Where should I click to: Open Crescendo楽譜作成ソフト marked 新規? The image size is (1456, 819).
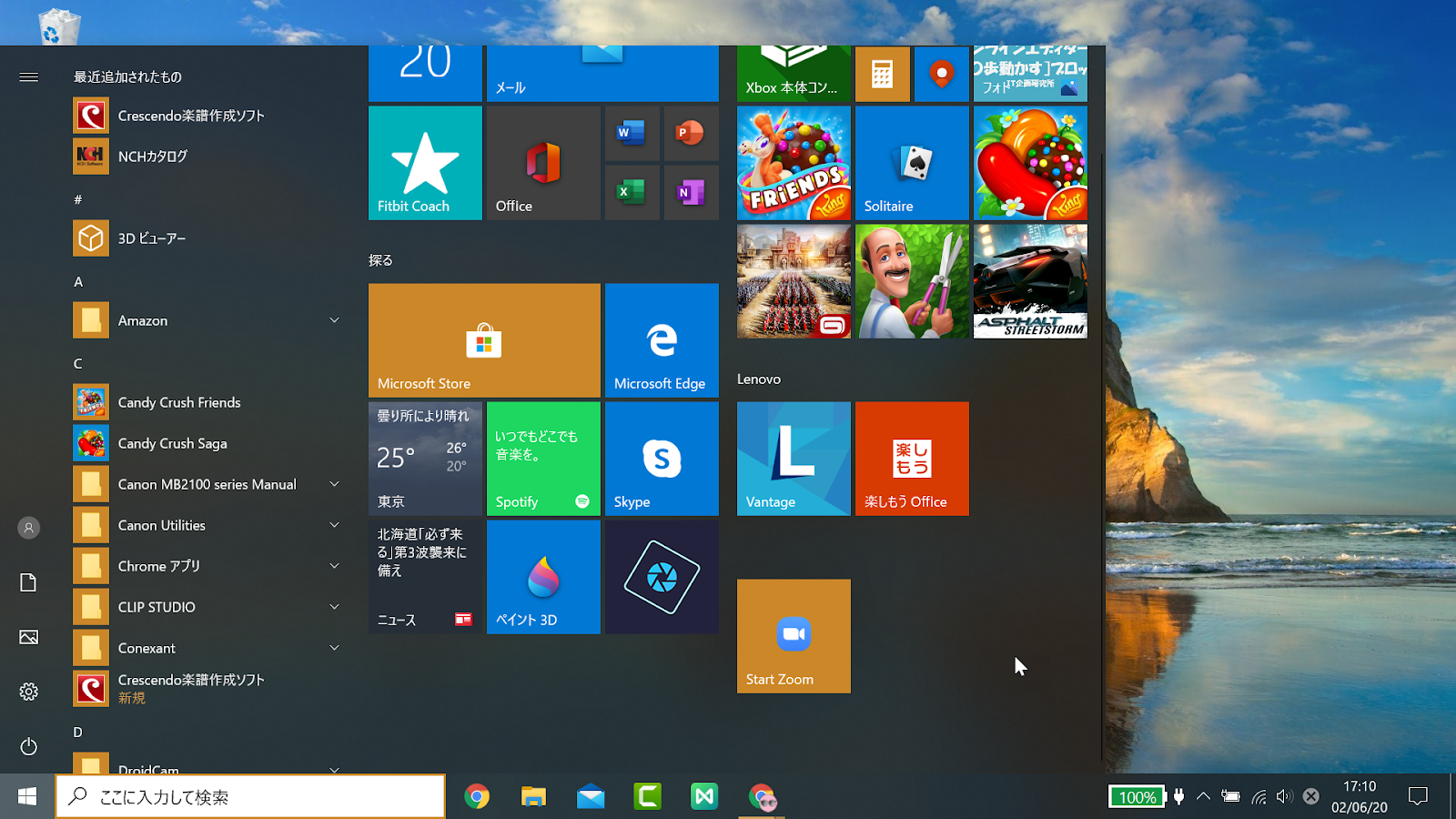coord(209,689)
